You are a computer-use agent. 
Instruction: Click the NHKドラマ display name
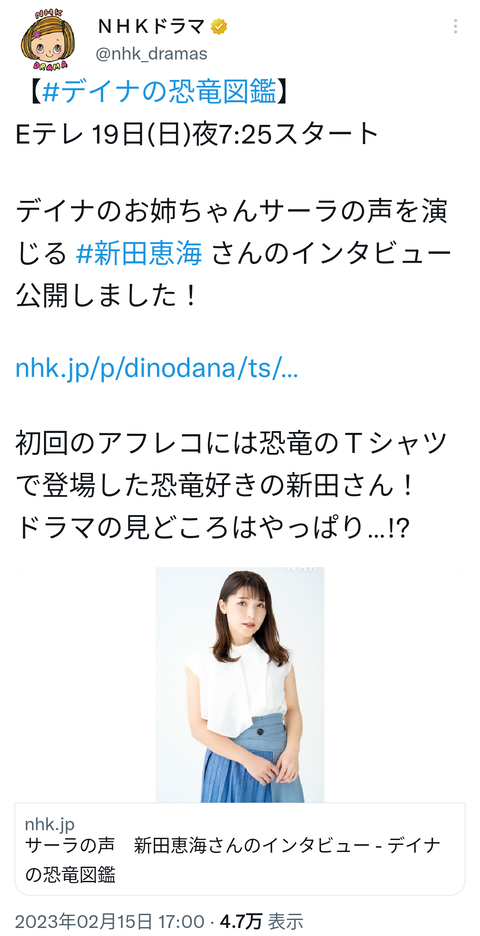tap(152, 27)
